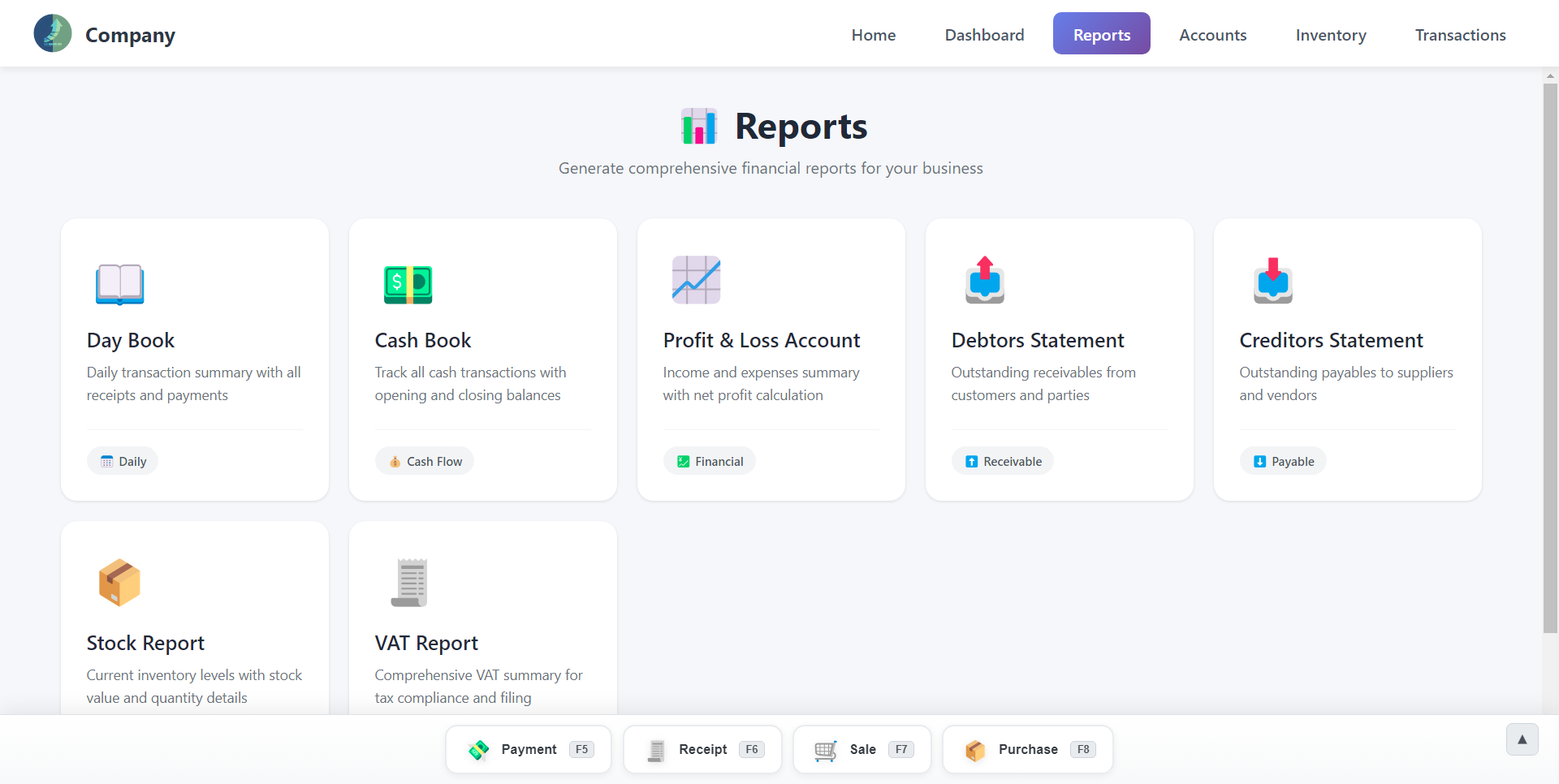Click the VAT Report receipt icon
The image size is (1559, 784).
click(409, 583)
